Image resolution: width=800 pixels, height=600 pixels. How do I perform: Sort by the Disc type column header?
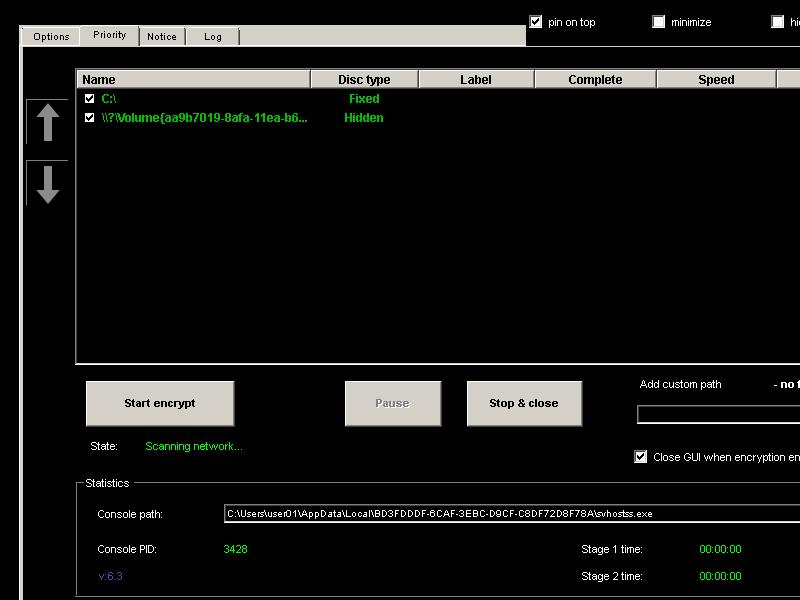pyautogui.click(x=364, y=80)
